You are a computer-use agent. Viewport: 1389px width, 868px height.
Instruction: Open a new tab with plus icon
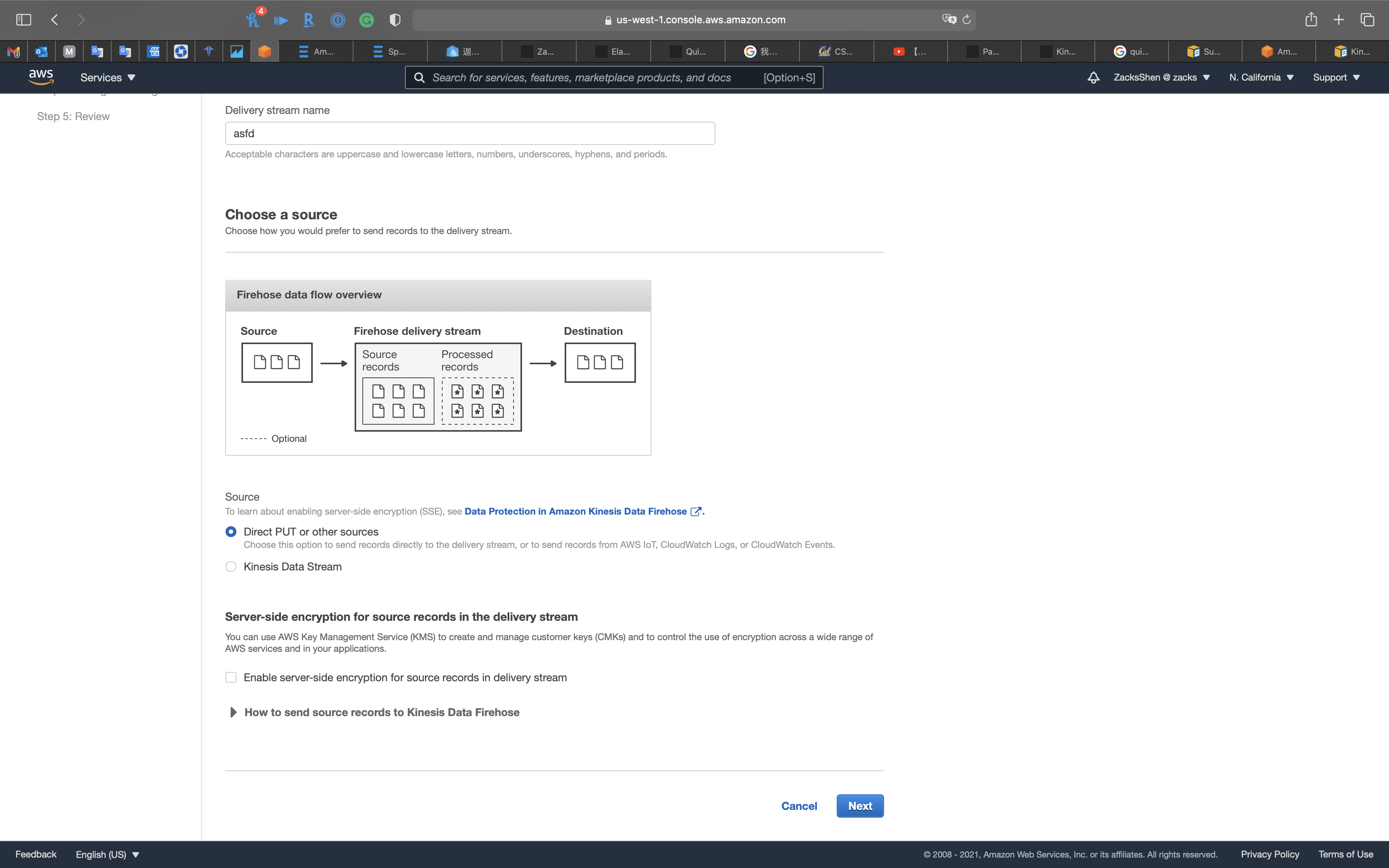(x=1339, y=19)
